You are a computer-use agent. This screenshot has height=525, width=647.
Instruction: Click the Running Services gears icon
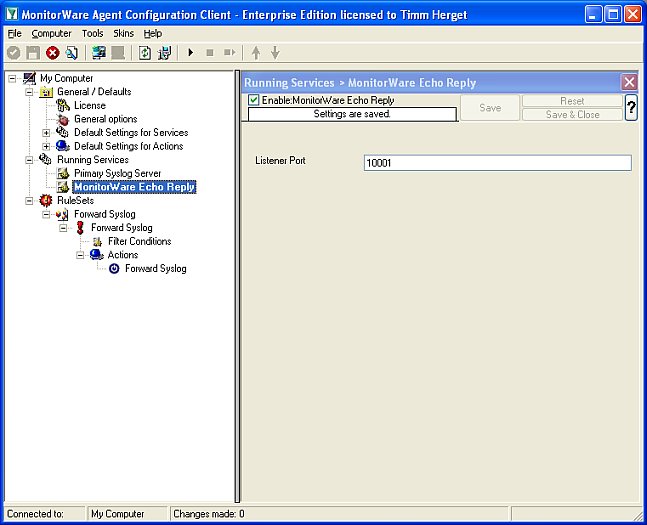point(45,159)
